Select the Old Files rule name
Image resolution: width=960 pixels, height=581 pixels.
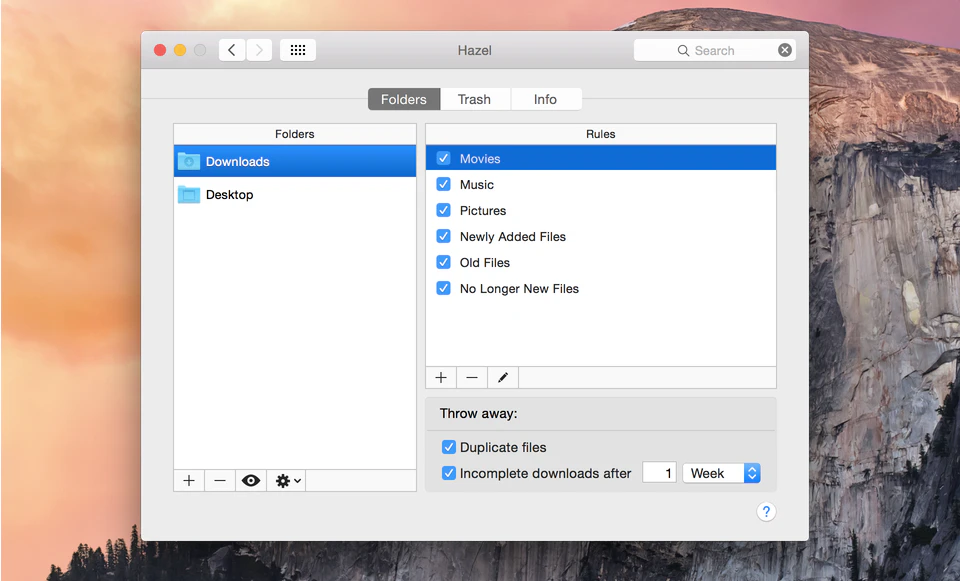[485, 263]
